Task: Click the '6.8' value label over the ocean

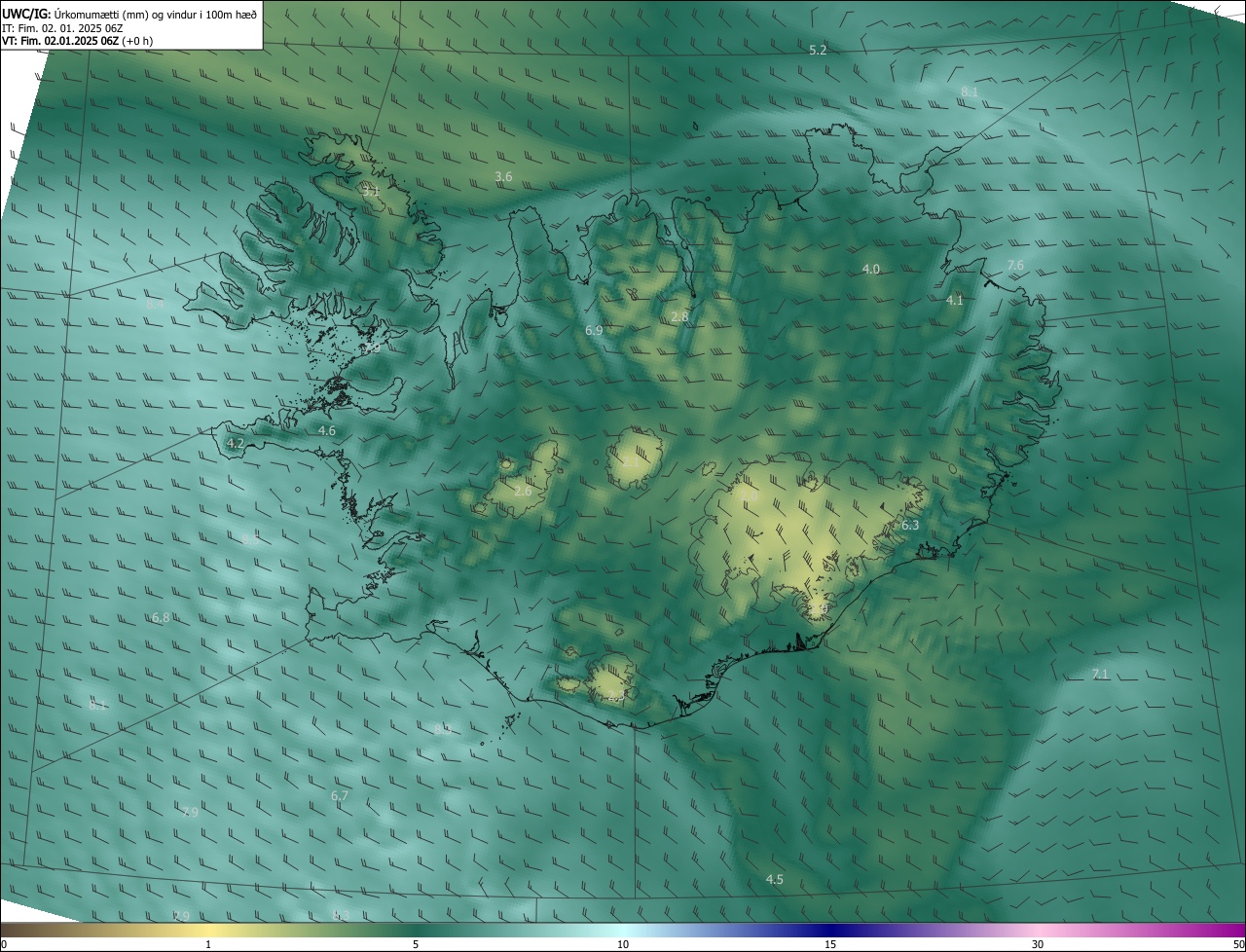Action: (x=161, y=617)
